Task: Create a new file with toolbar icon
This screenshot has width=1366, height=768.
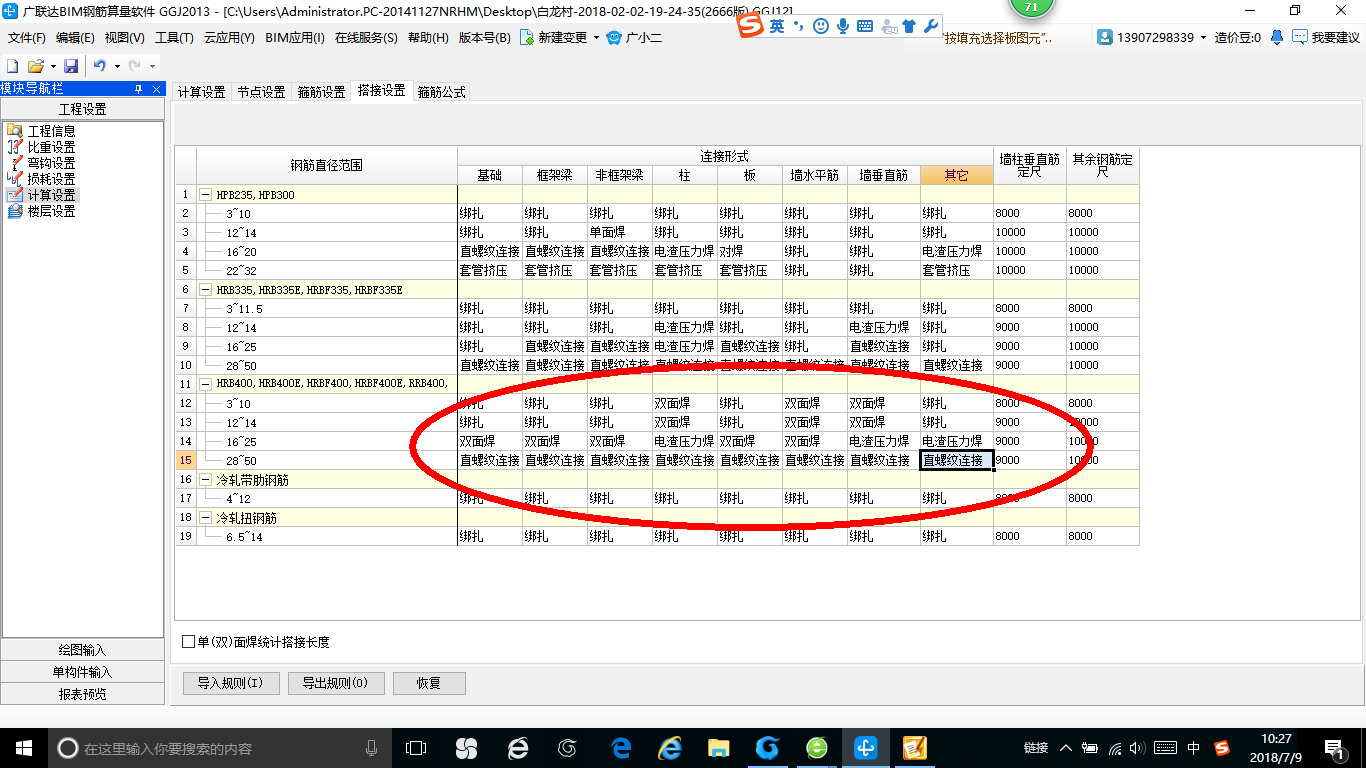Action: (13, 66)
